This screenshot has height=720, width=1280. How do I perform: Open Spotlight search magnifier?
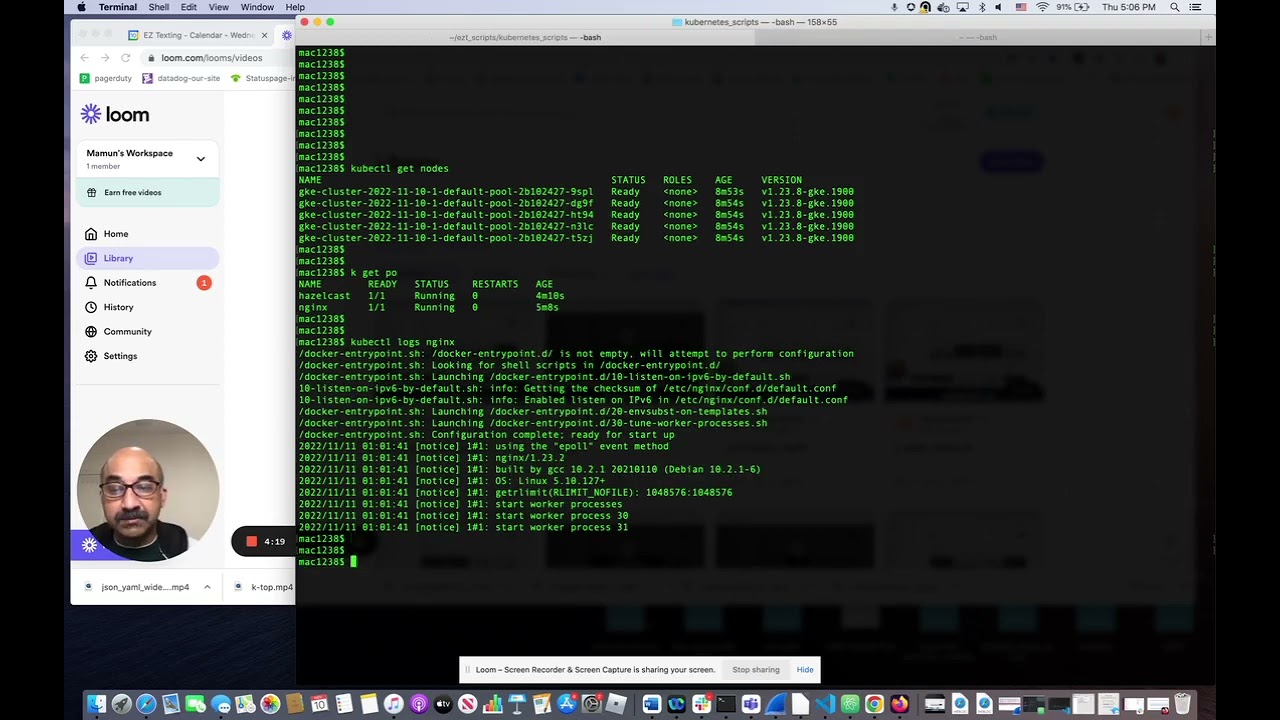tap(1175, 7)
